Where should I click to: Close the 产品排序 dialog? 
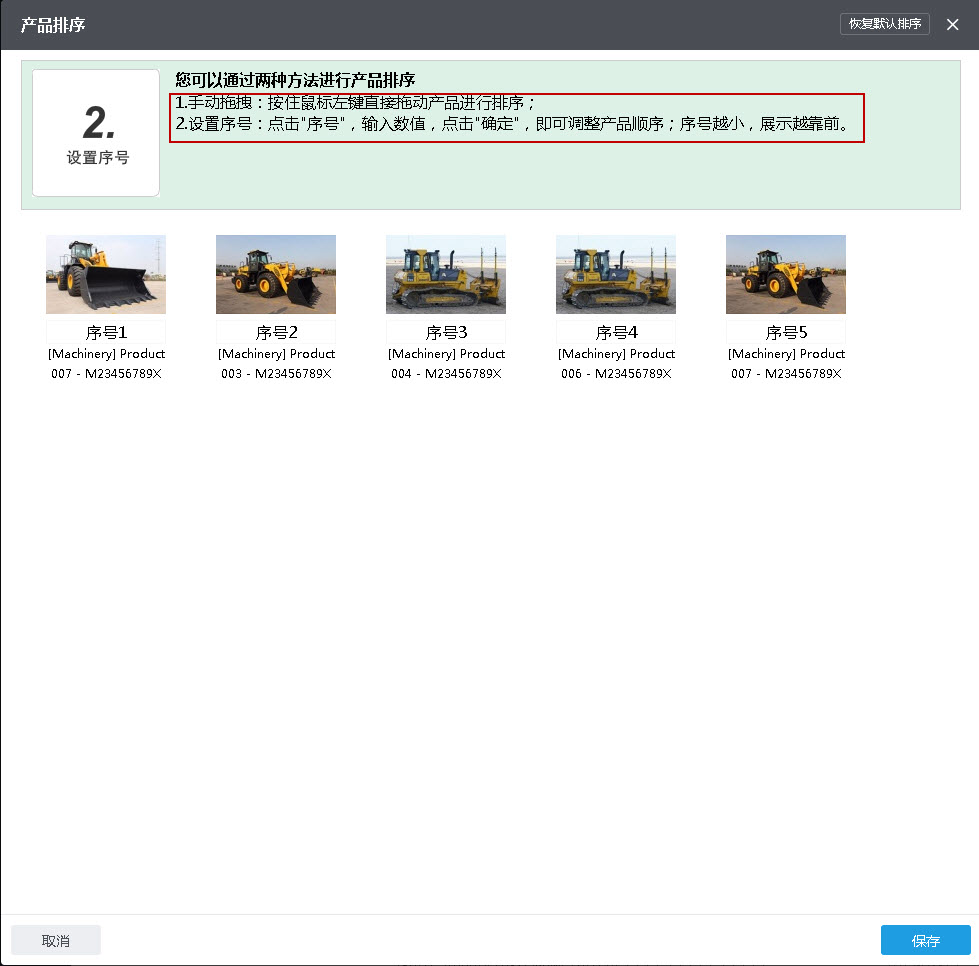click(x=952, y=23)
